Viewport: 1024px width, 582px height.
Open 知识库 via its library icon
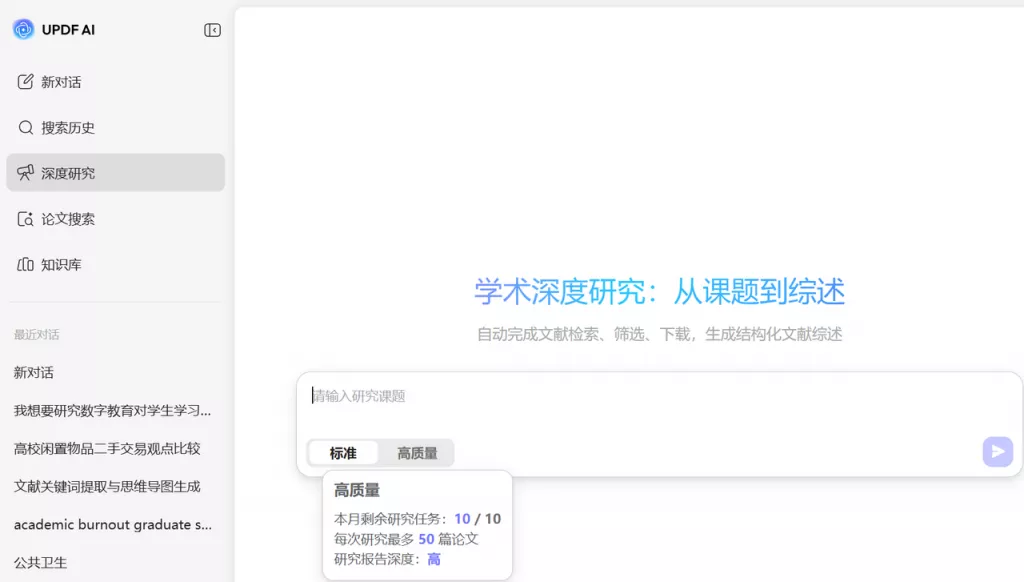coord(26,263)
